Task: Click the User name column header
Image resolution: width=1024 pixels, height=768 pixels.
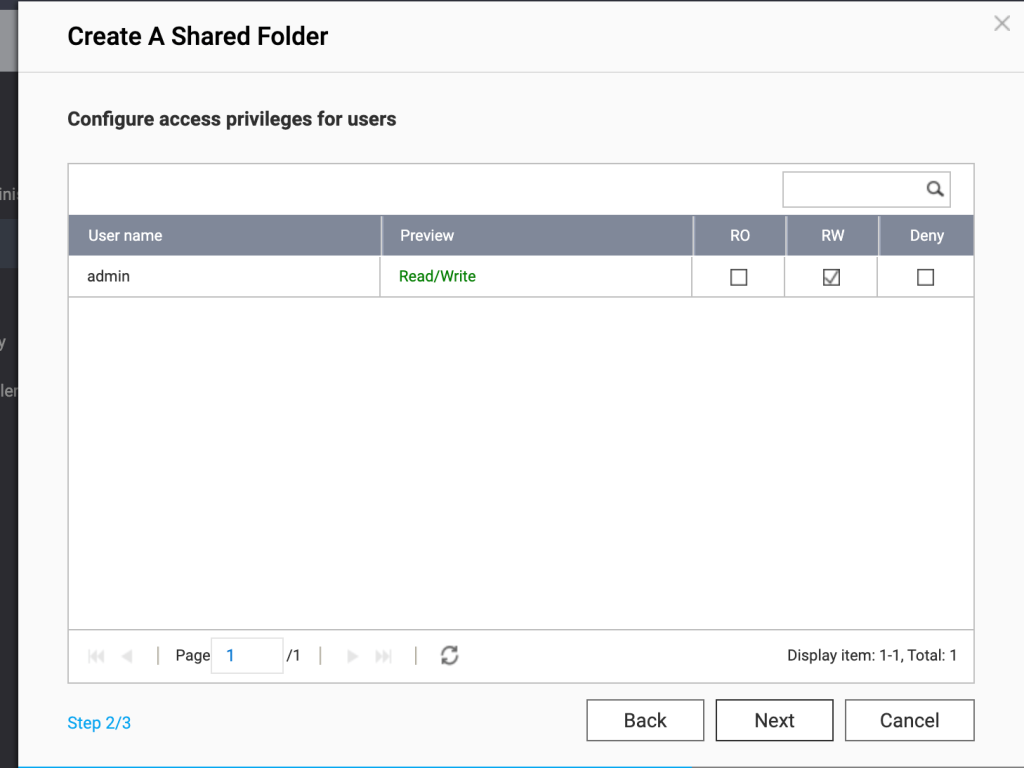Action: [124, 235]
